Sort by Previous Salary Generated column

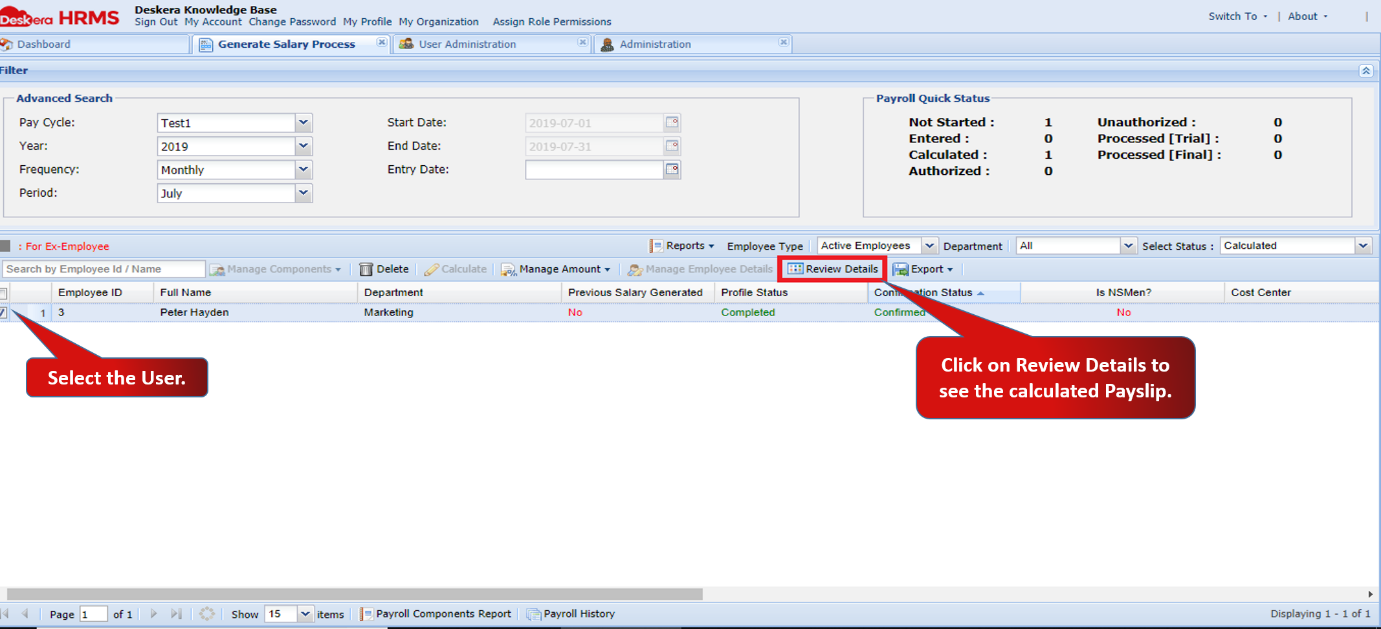click(638, 293)
